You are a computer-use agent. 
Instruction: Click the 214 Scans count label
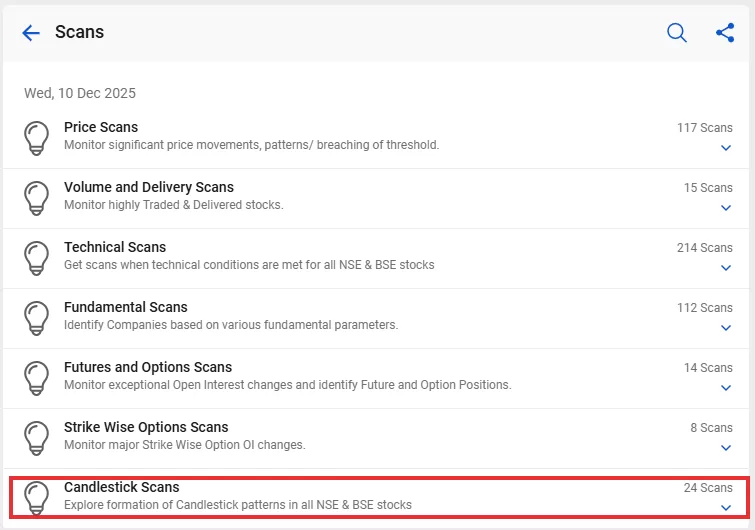(704, 248)
